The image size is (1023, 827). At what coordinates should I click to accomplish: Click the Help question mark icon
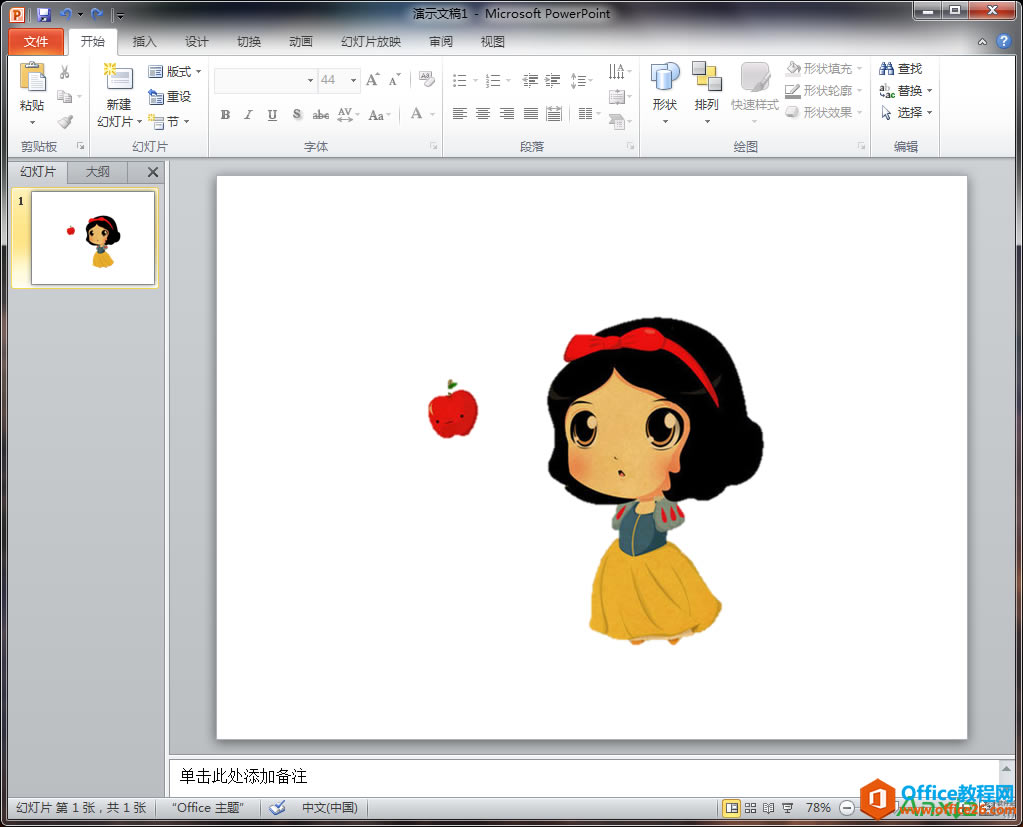tap(1003, 42)
